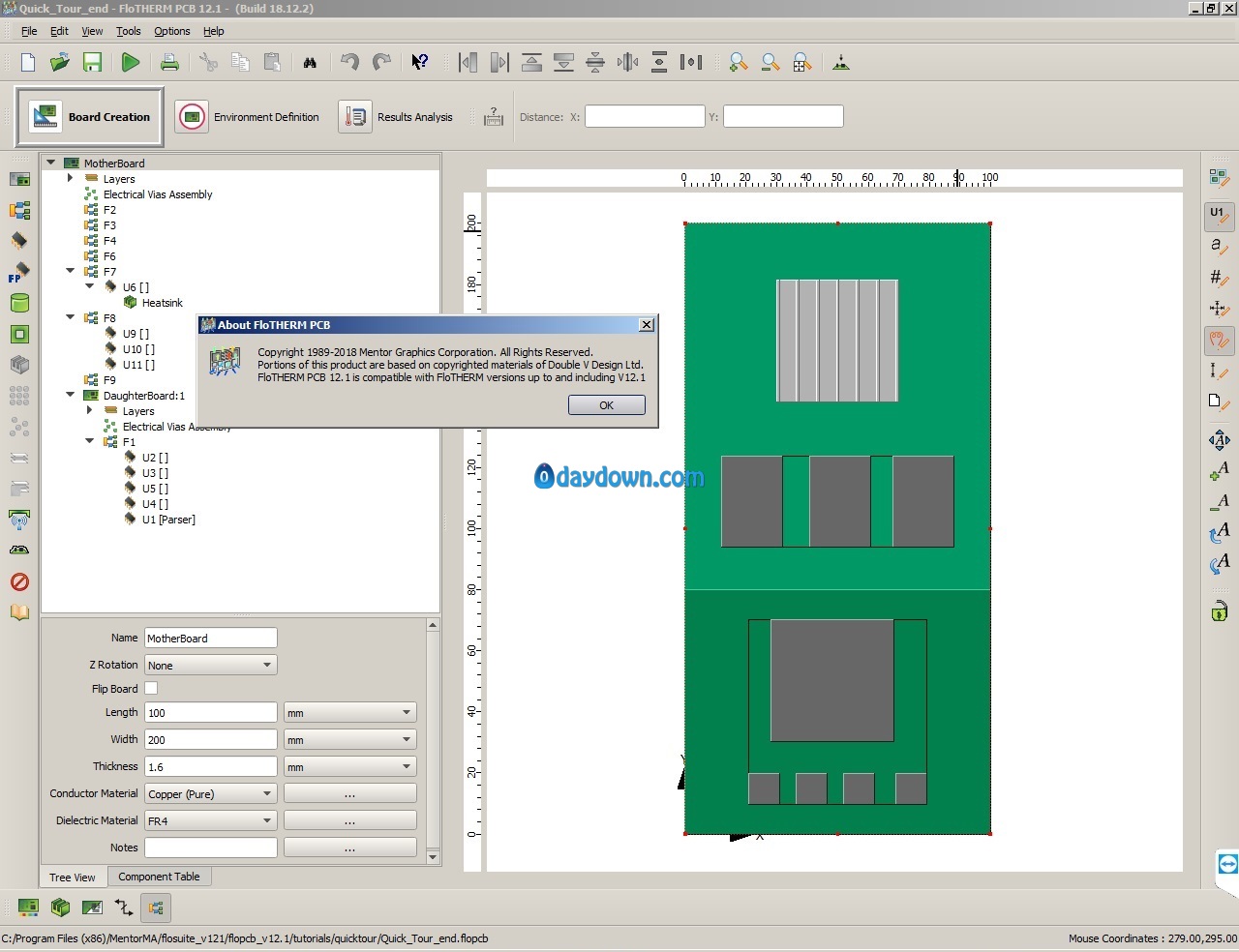Click the Zoom to fit icon
Image resolution: width=1239 pixels, height=952 pixels.
tap(802, 63)
